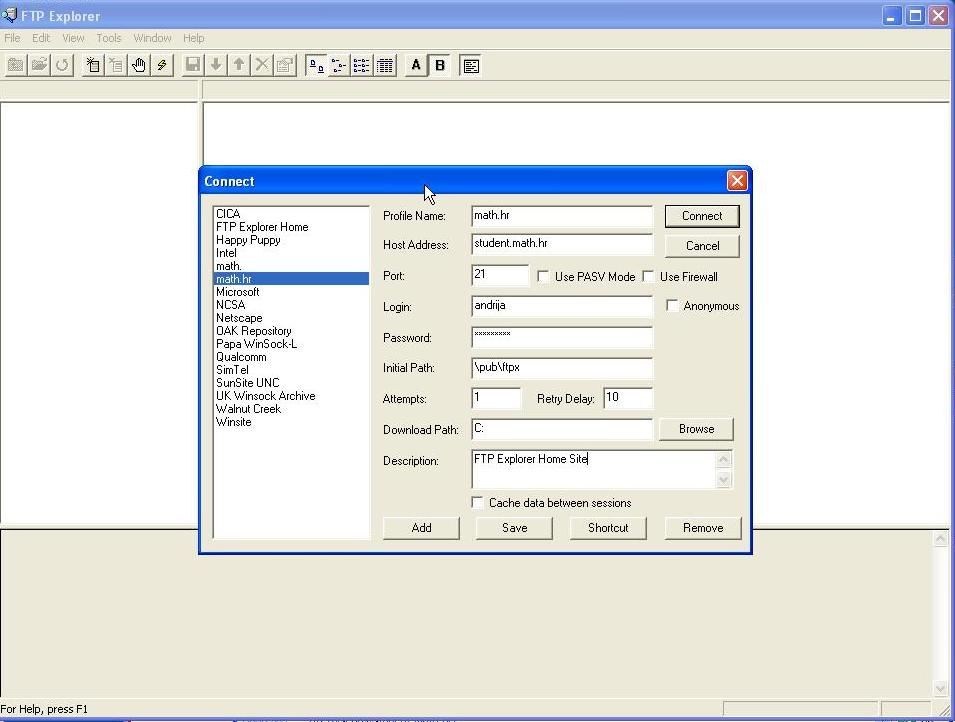Click the Remove profile button
The width and height of the screenshot is (955, 722).
click(703, 528)
